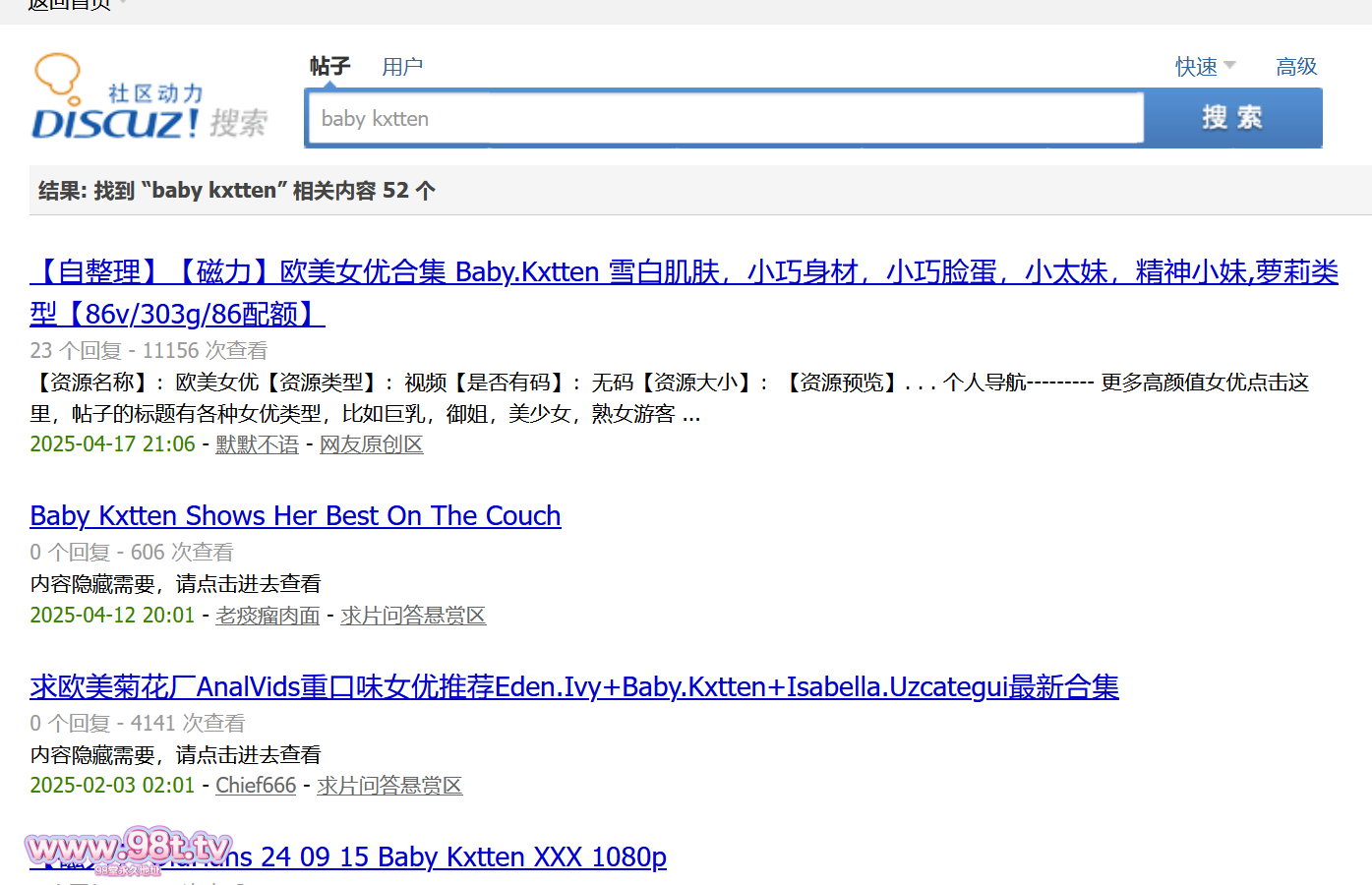This screenshot has height=885, width=1372.
Task: Focus the search box containing 'baby kxtten'
Action: 725,119
